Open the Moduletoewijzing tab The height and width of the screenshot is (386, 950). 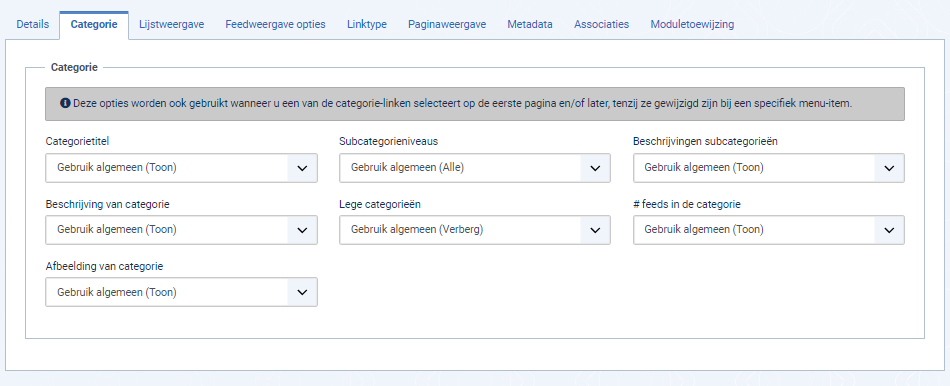tap(693, 24)
